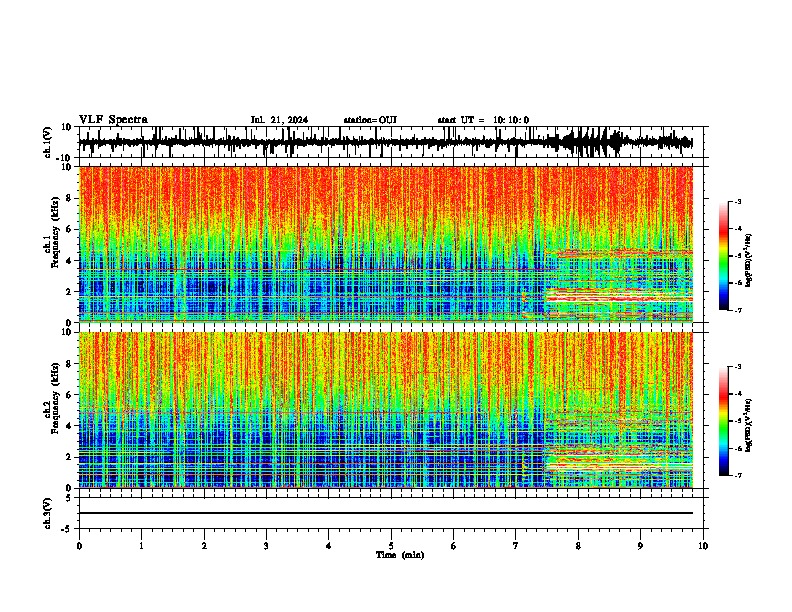The image size is (792, 612).
Task: Click tick label 3 on the Time axis
Action: (266, 546)
